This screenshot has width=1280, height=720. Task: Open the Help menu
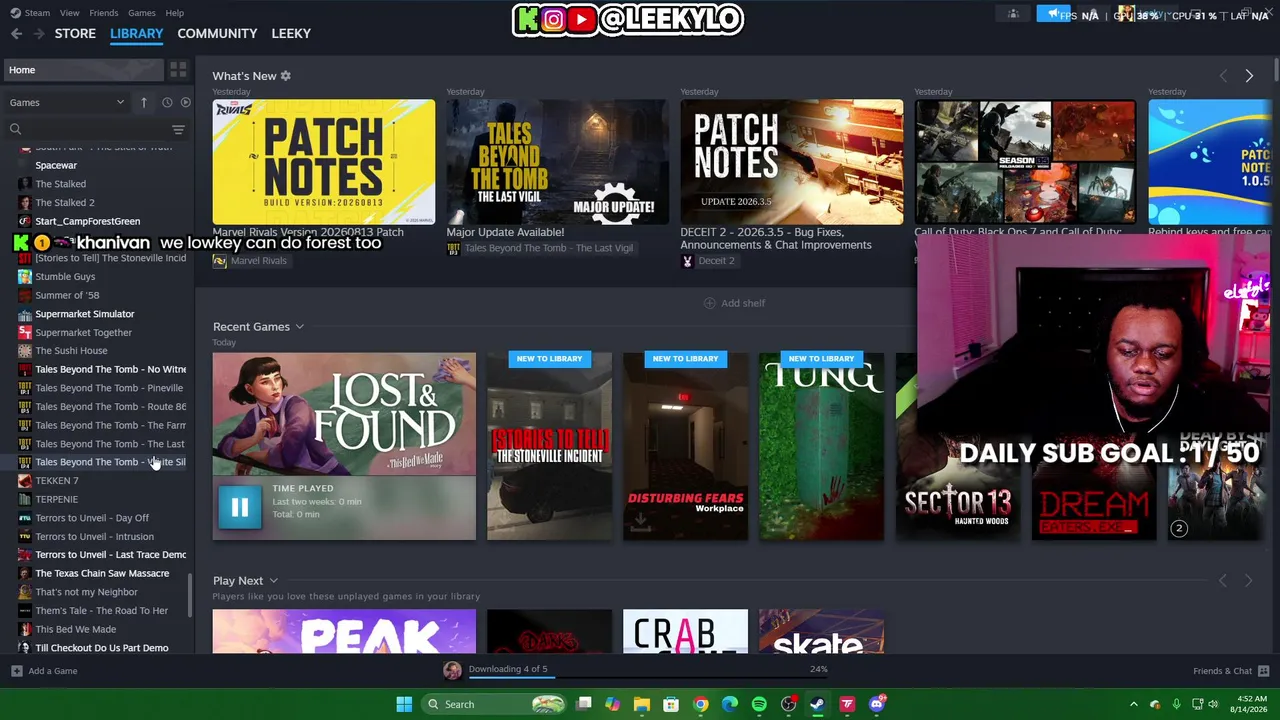174,13
